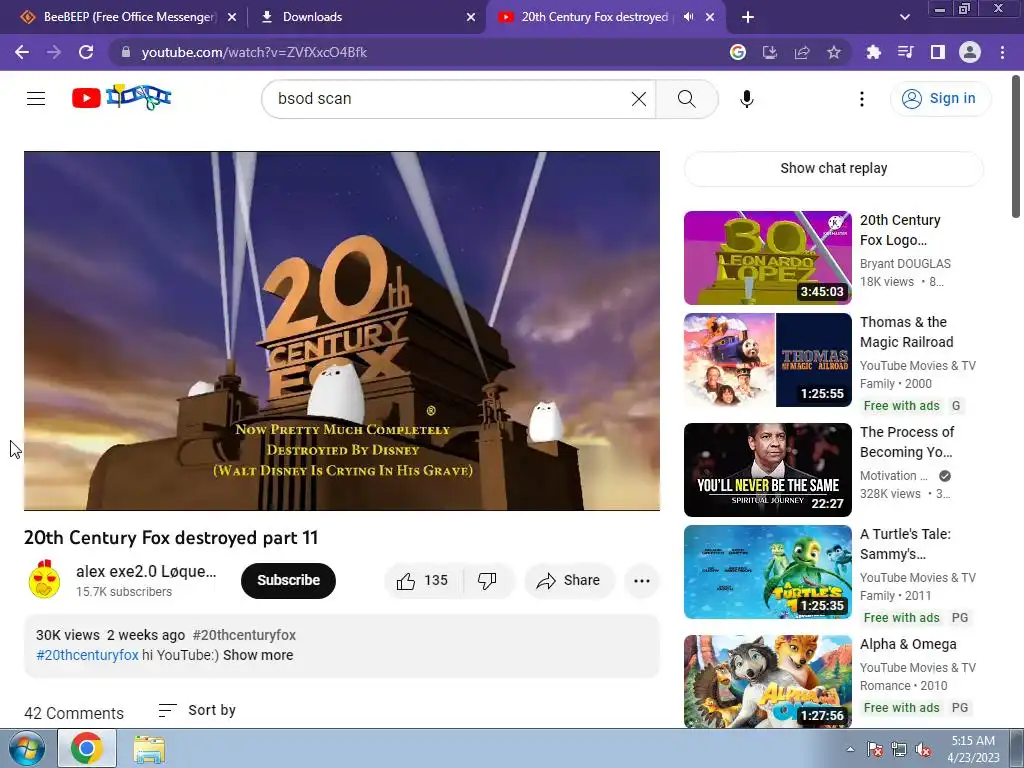The image size is (1024, 768).
Task: Click the magnifier search button
Action: (686, 99)
